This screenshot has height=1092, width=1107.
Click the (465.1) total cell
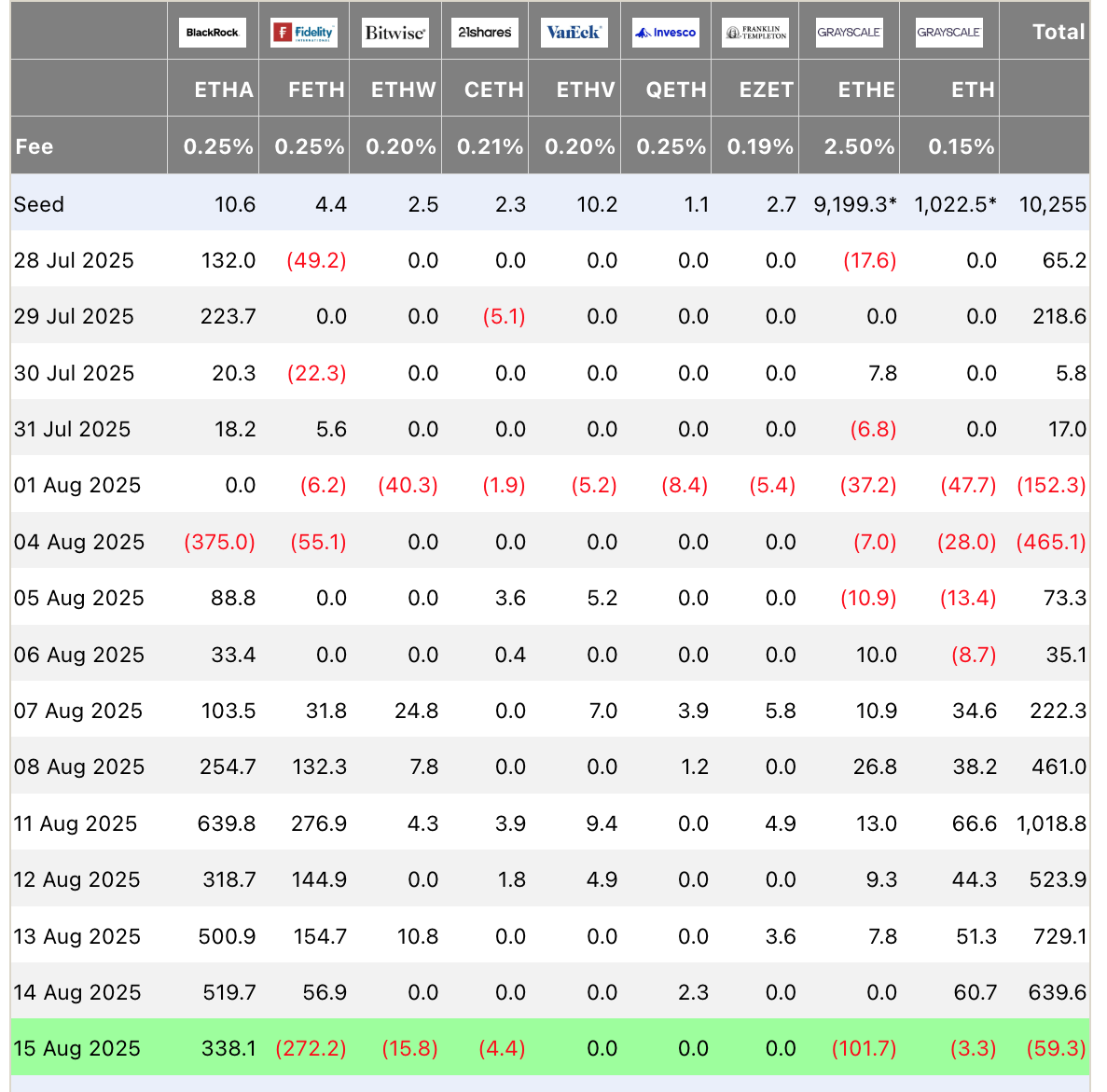coord(1051,542)
